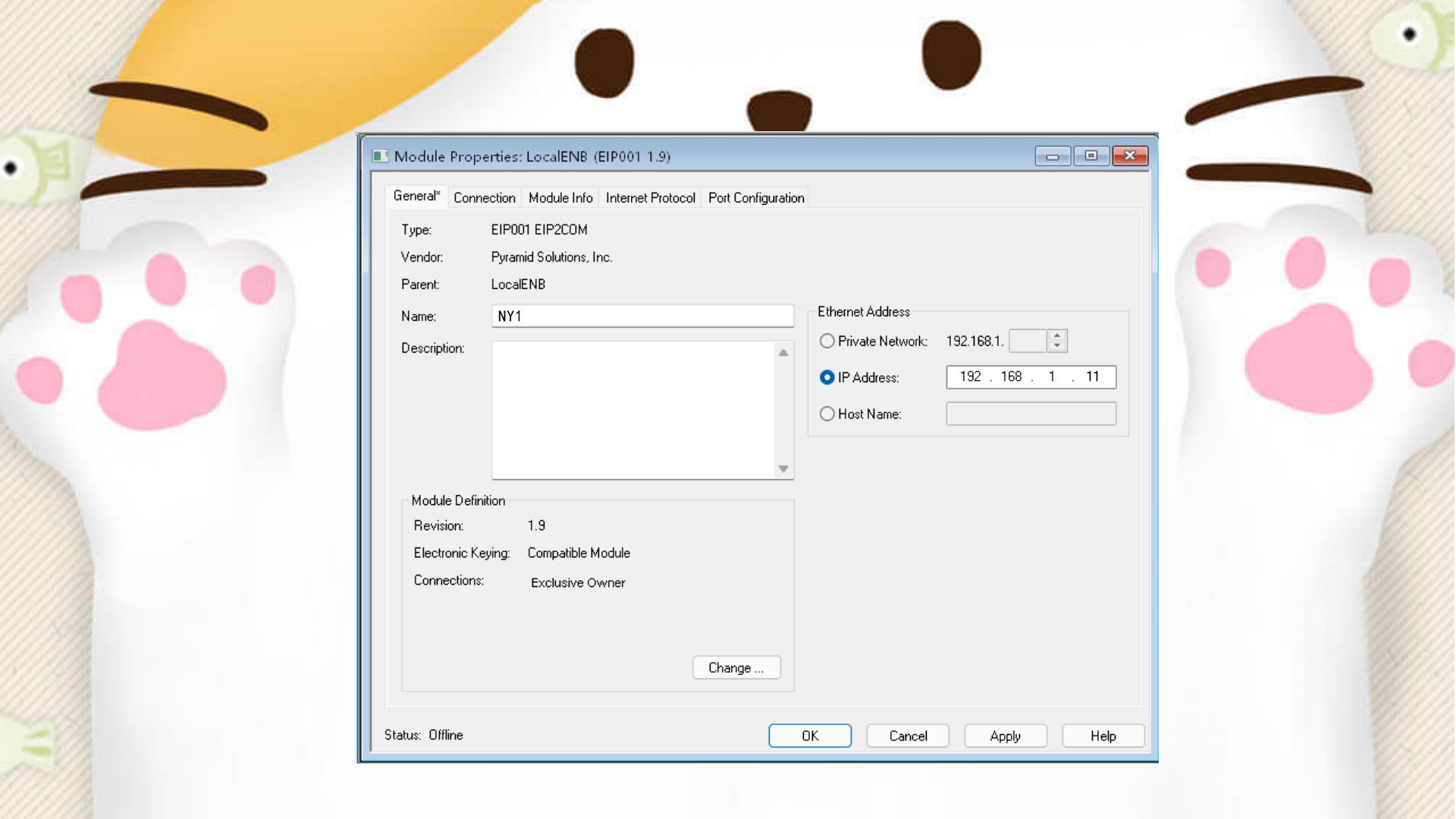Increase Private Network spinner value
The height and width of the screenshot is (819, 1456).
[1057, 335]
